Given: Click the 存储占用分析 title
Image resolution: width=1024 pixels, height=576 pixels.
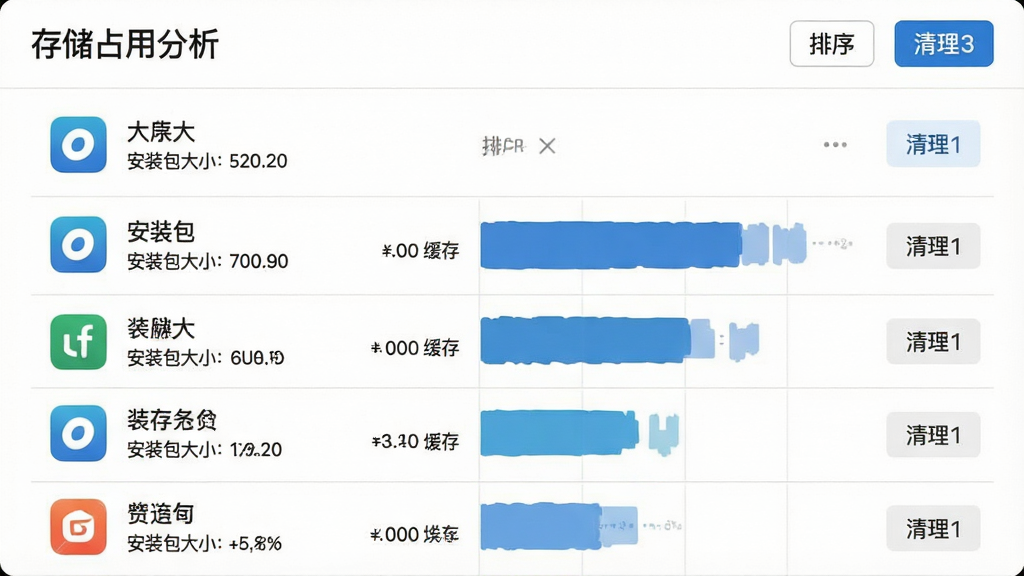Looking at the screenshot, I should [x=125, y=44].
